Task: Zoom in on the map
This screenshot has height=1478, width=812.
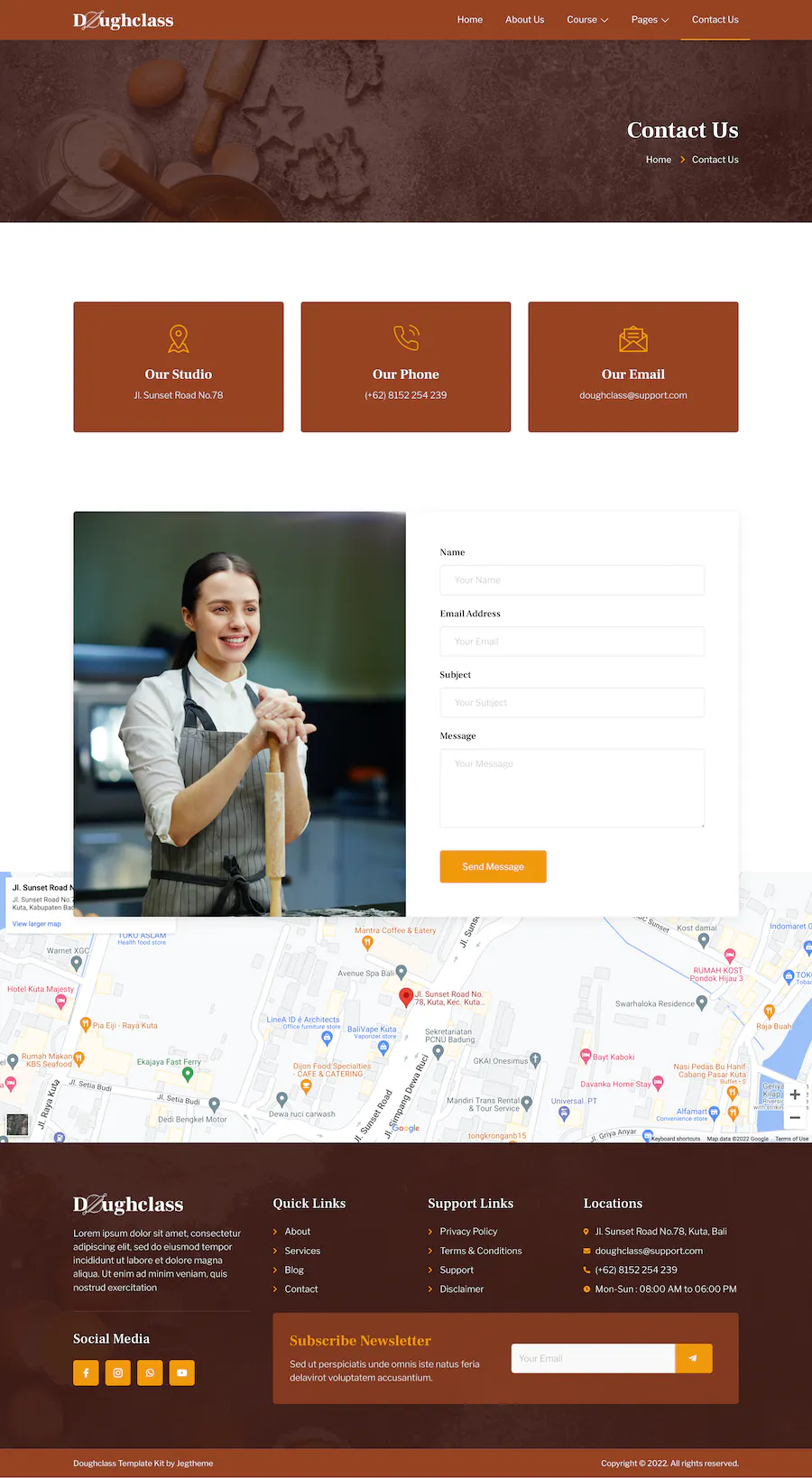Action: (795, 1095)
